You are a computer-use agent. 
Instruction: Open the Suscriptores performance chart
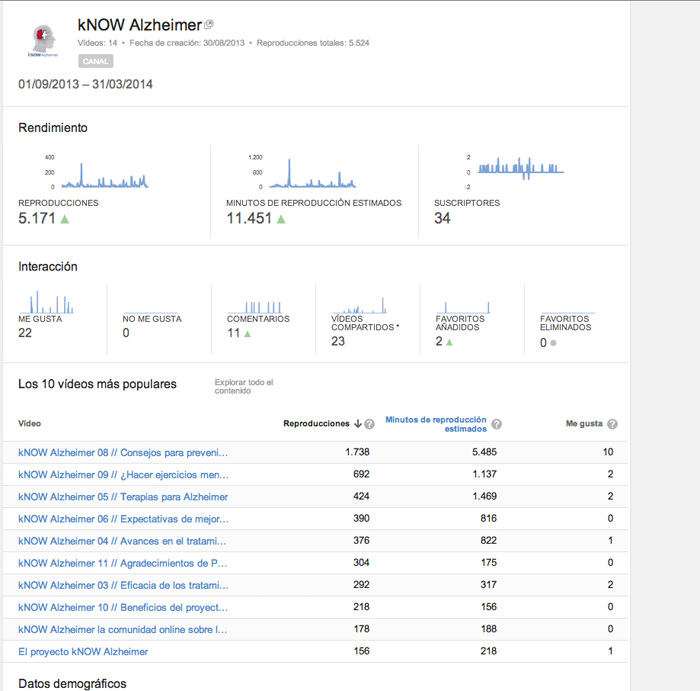514,172
